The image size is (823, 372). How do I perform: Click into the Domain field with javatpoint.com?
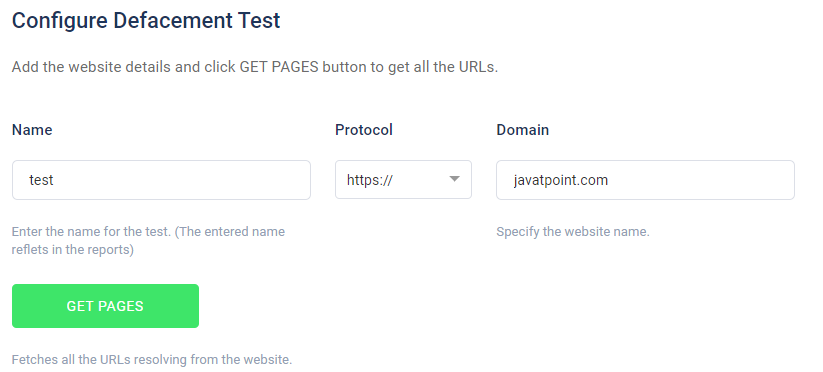[x=645, y=180]
